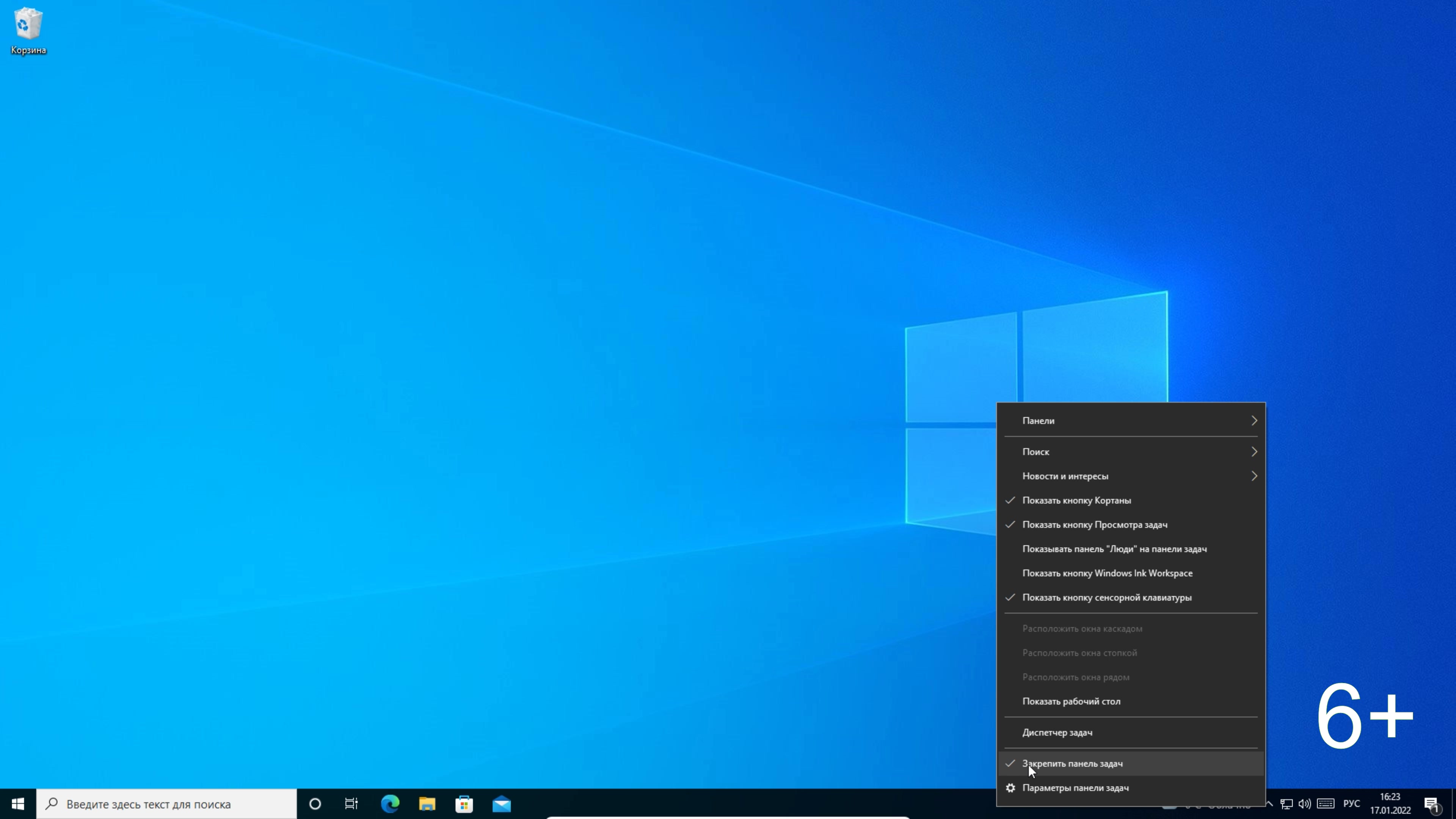Open the volume control speaker icon
1456x819 pixels.
click(1304, 804)
